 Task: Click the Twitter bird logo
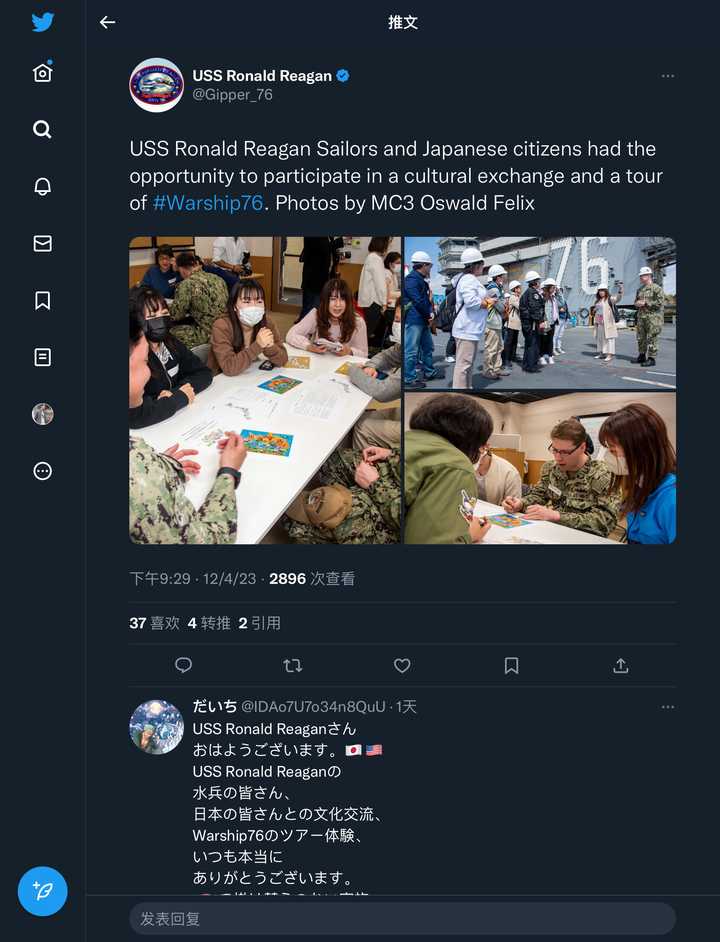tap(43, 22)
